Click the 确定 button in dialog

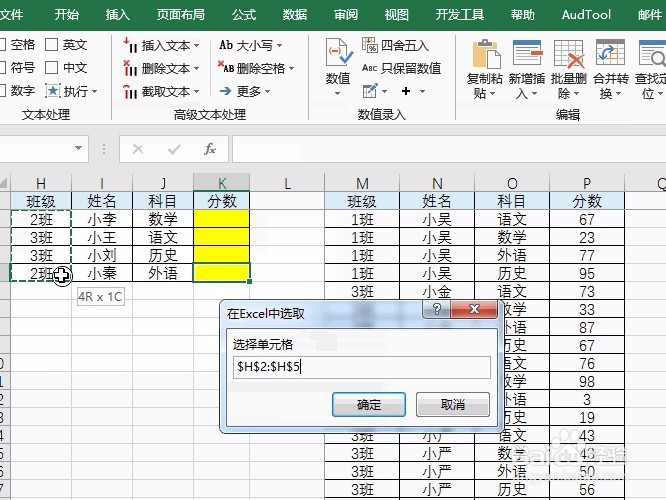(369, 404)
